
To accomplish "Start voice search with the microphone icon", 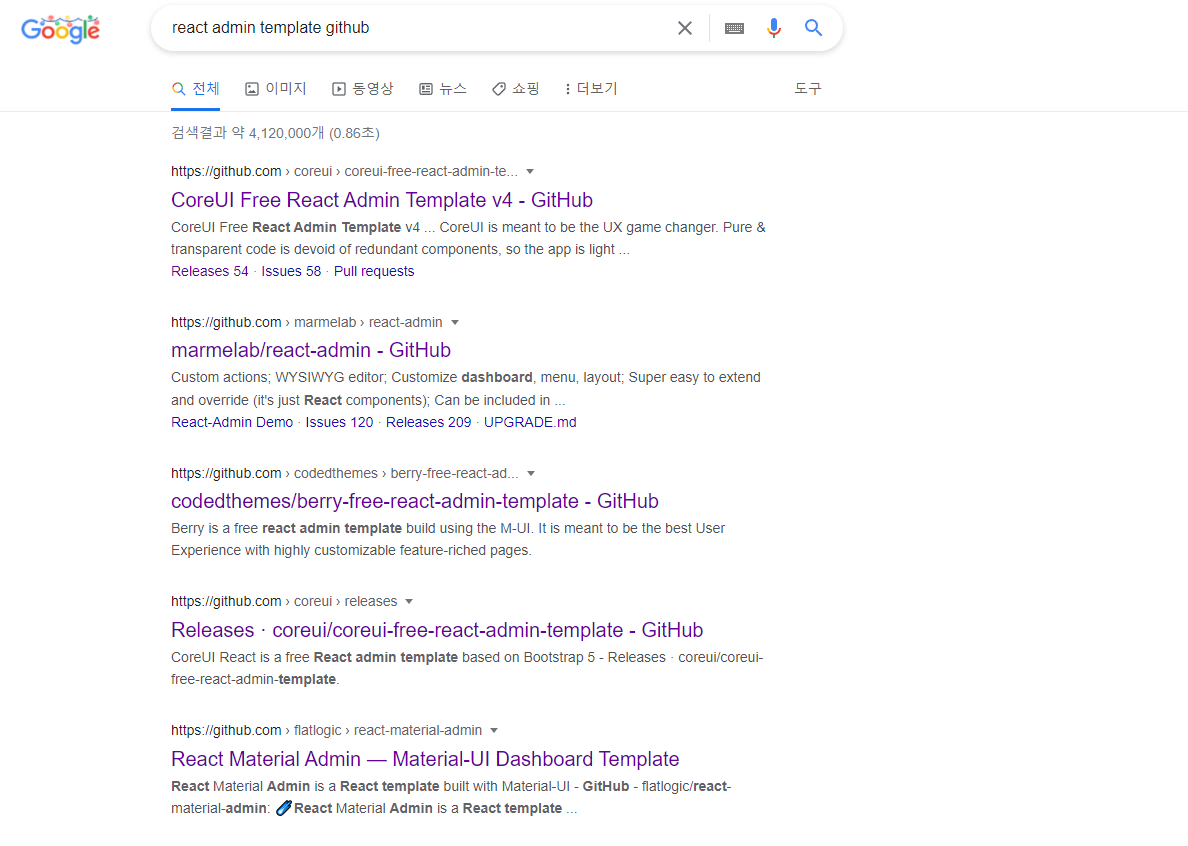I will (x=774, y=28).
